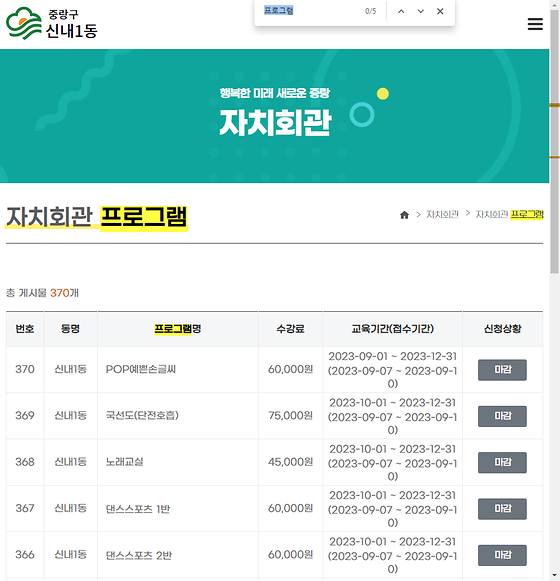Open the hamburger menu icon
The height and width of the screenshot is (581, 560).
click(x=535, y=24)
